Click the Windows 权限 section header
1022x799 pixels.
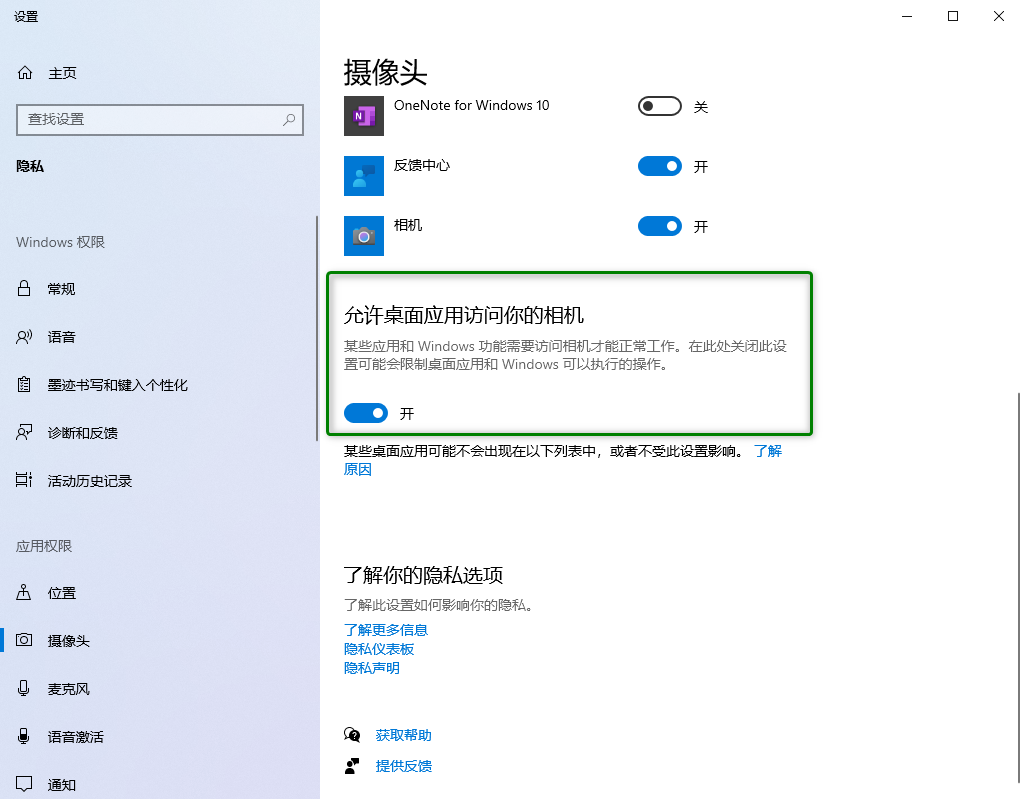[x=60, y=242]
